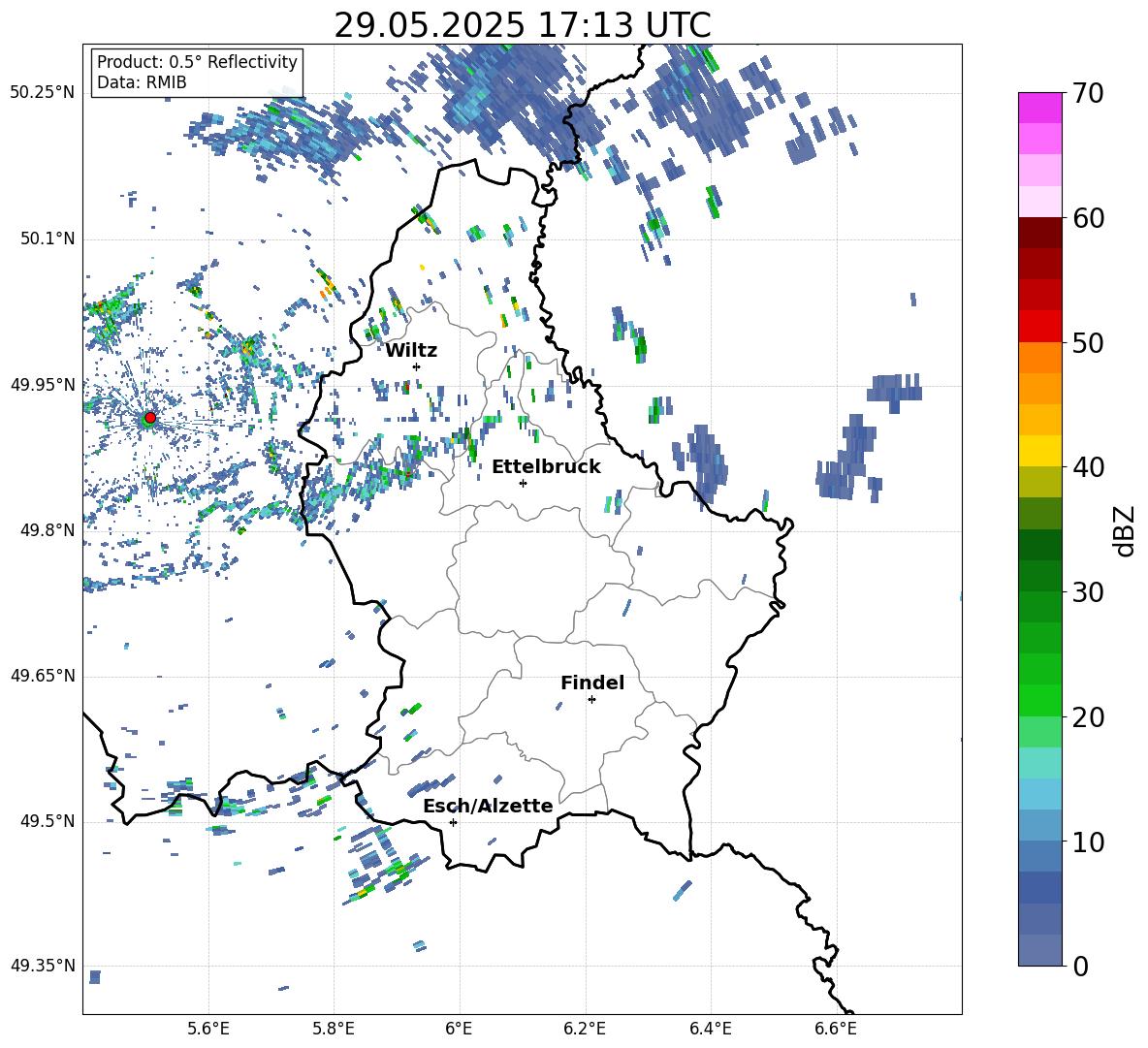Pick the magenta swatch at colorbar top
The image size is (1148, 1048).
click(x=1039, y=108)
